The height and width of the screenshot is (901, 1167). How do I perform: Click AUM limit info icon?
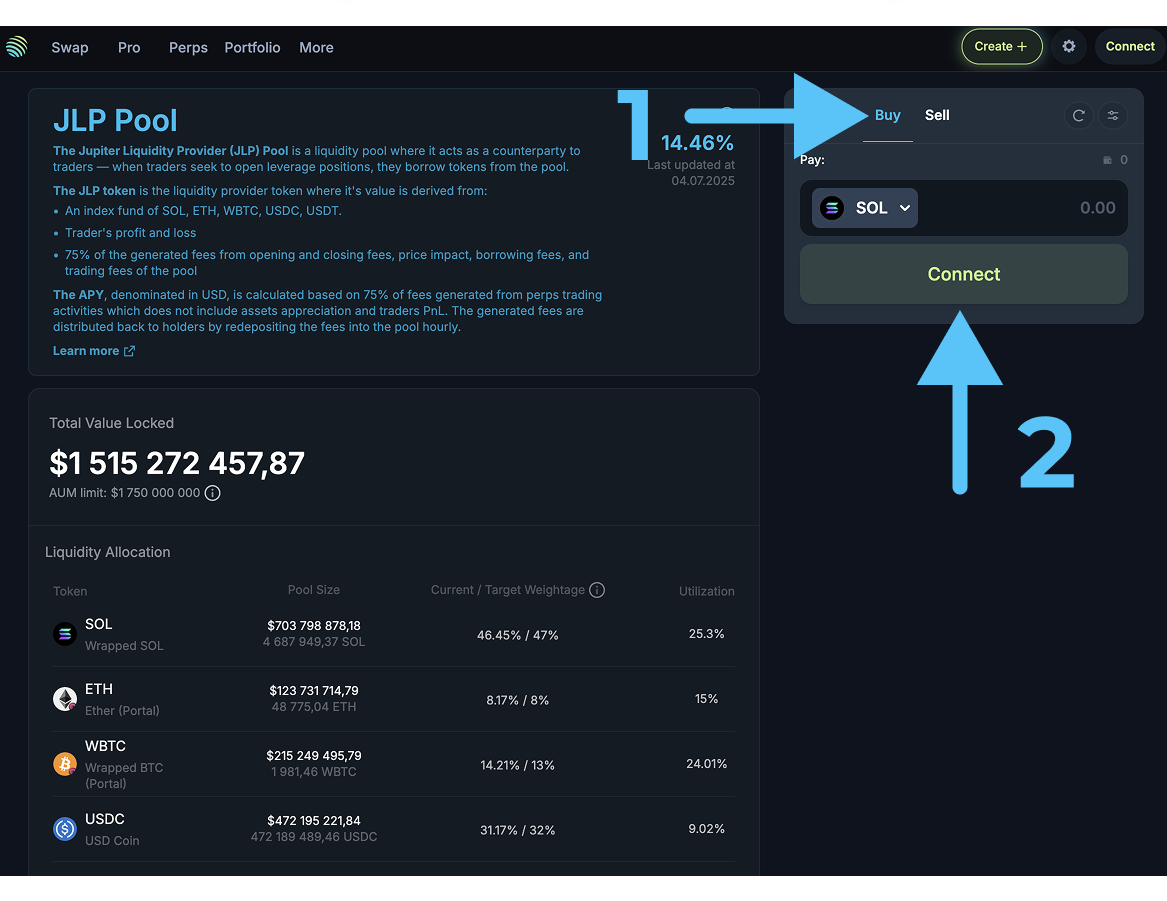(x=212, y=493)
